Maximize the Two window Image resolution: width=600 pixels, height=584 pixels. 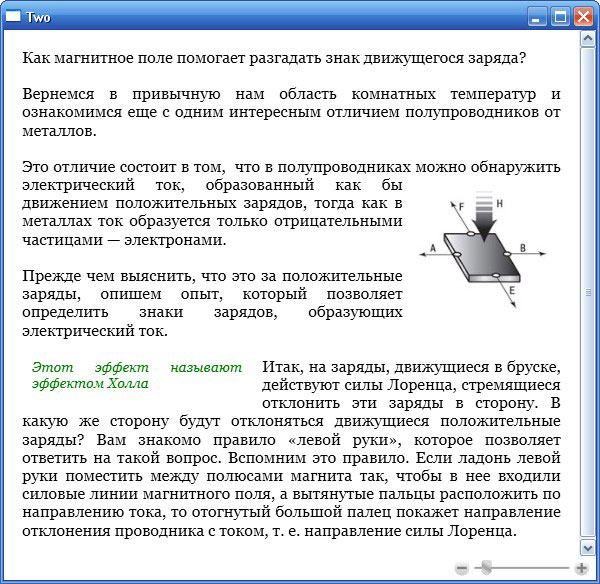click(560, 17)
